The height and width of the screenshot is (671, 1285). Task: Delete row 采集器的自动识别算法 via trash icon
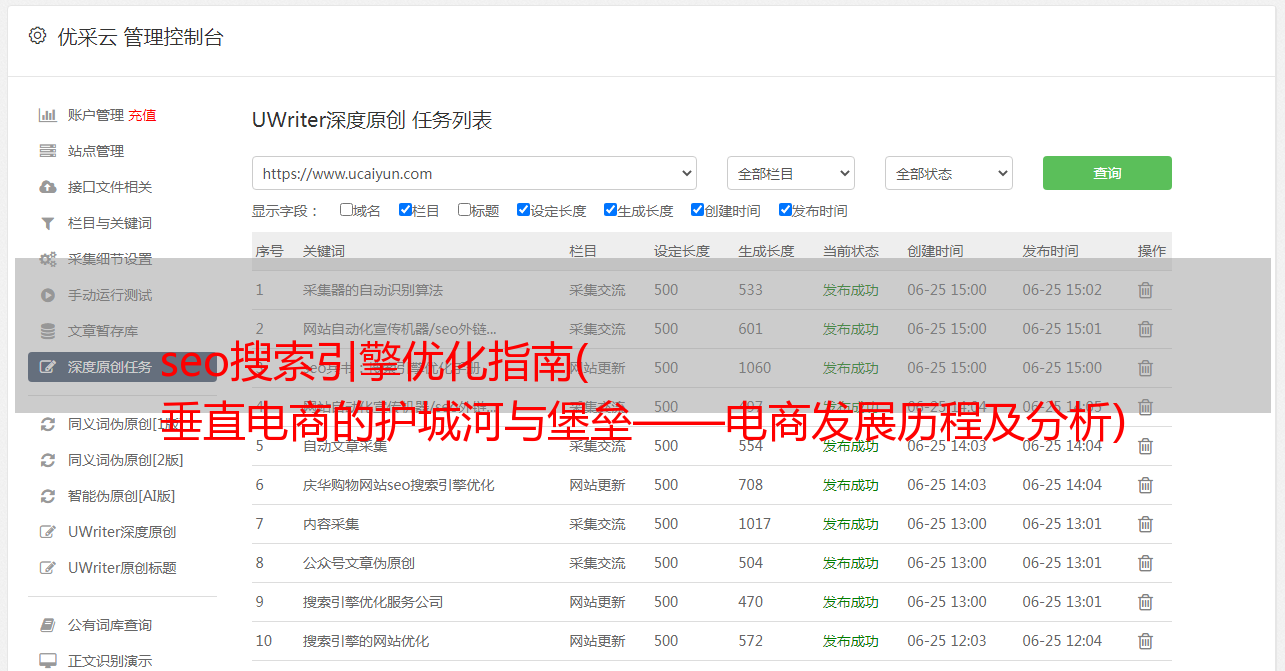[1145, 290]
